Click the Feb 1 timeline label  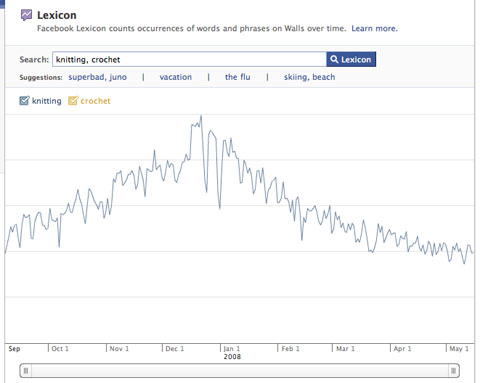point(290,349)
